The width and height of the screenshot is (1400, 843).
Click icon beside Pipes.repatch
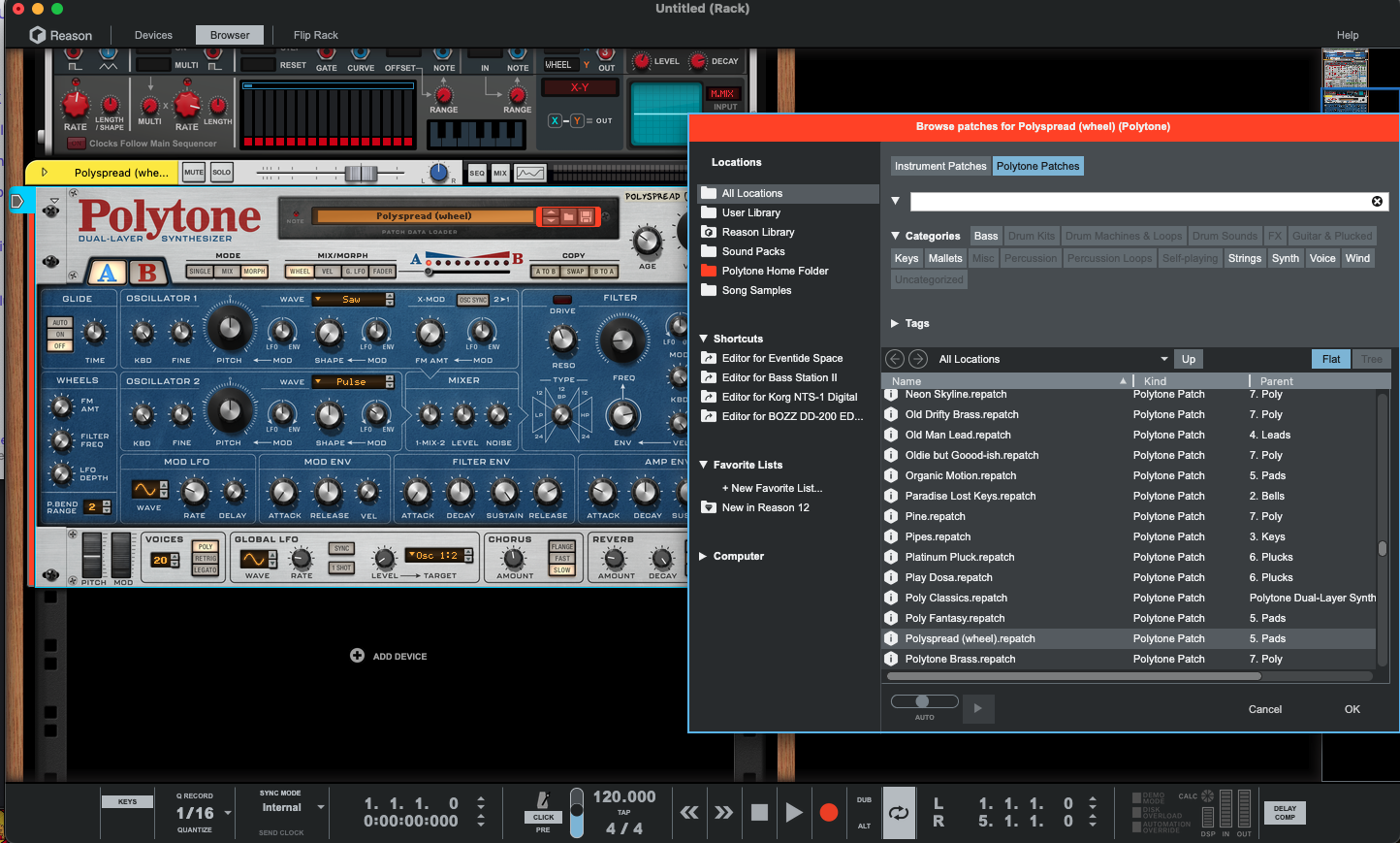[x=890, y=536]
